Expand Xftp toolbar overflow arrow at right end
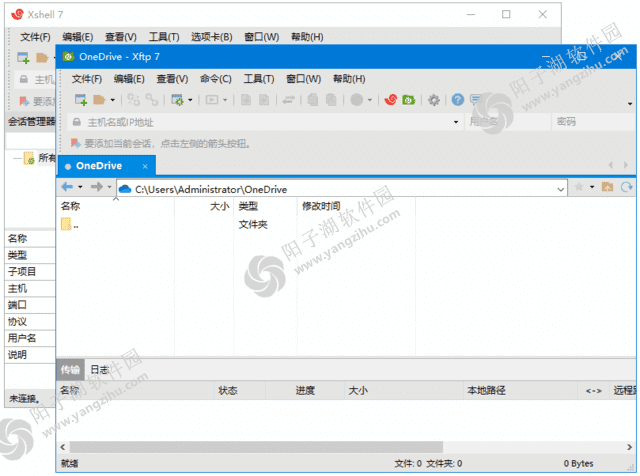This screenshot has height=476, width=640. click(630, 104)
